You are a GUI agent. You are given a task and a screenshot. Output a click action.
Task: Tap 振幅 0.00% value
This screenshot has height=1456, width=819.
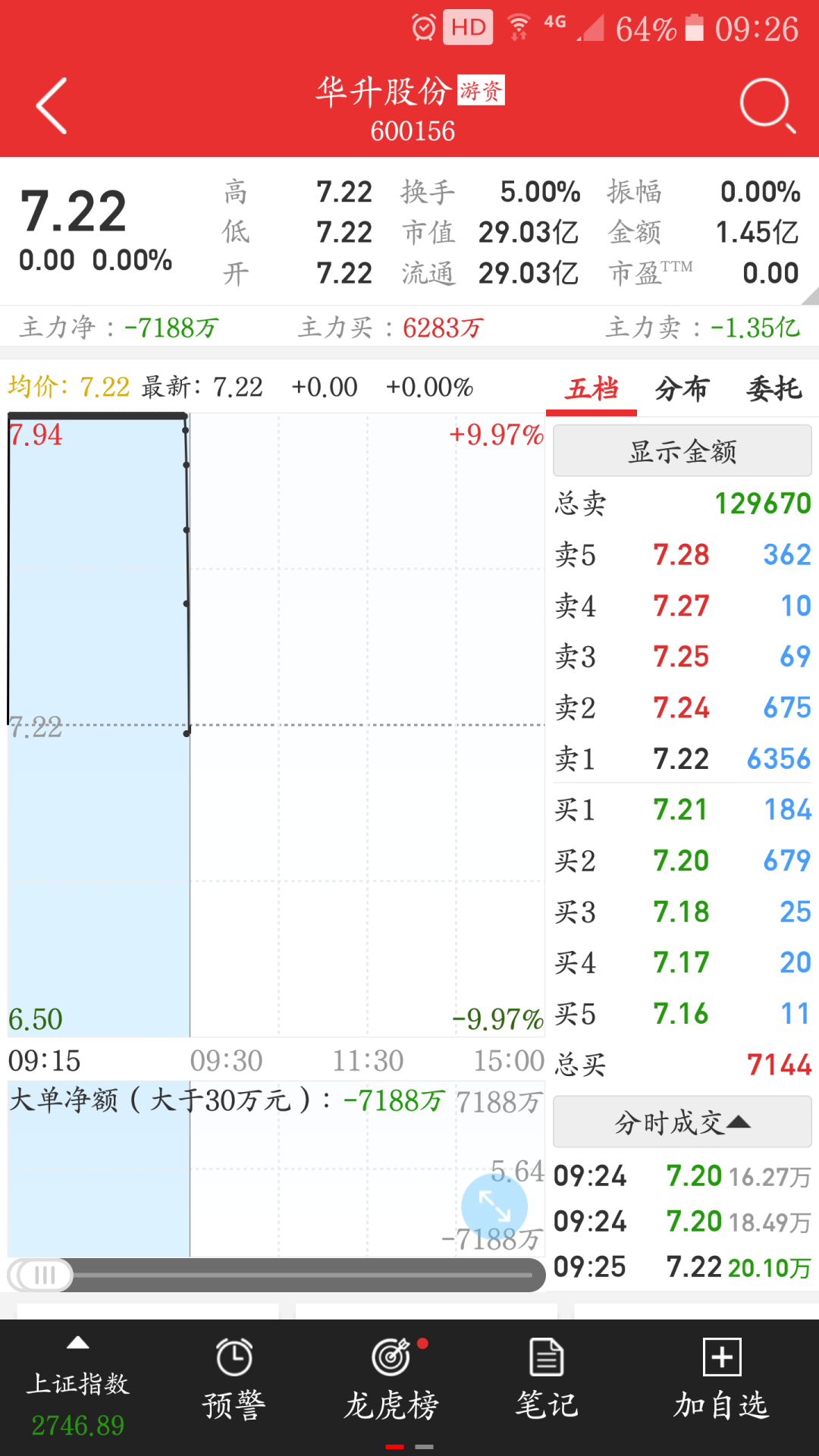760,192
